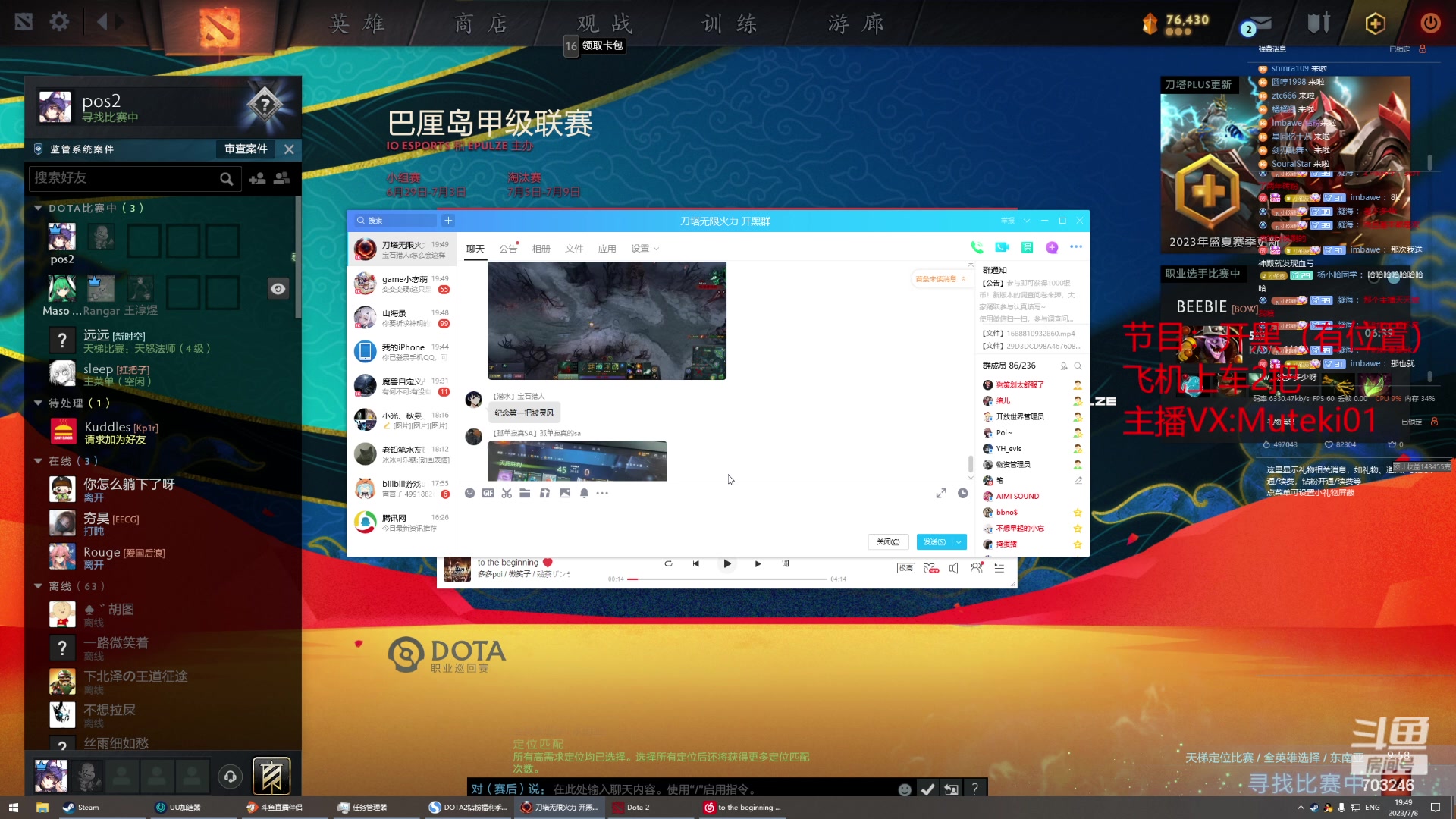Click the 领取卡包 claim pack button
Image resolution: width=1456 pixels, height=819 pixels.
(x=602, y=45)
